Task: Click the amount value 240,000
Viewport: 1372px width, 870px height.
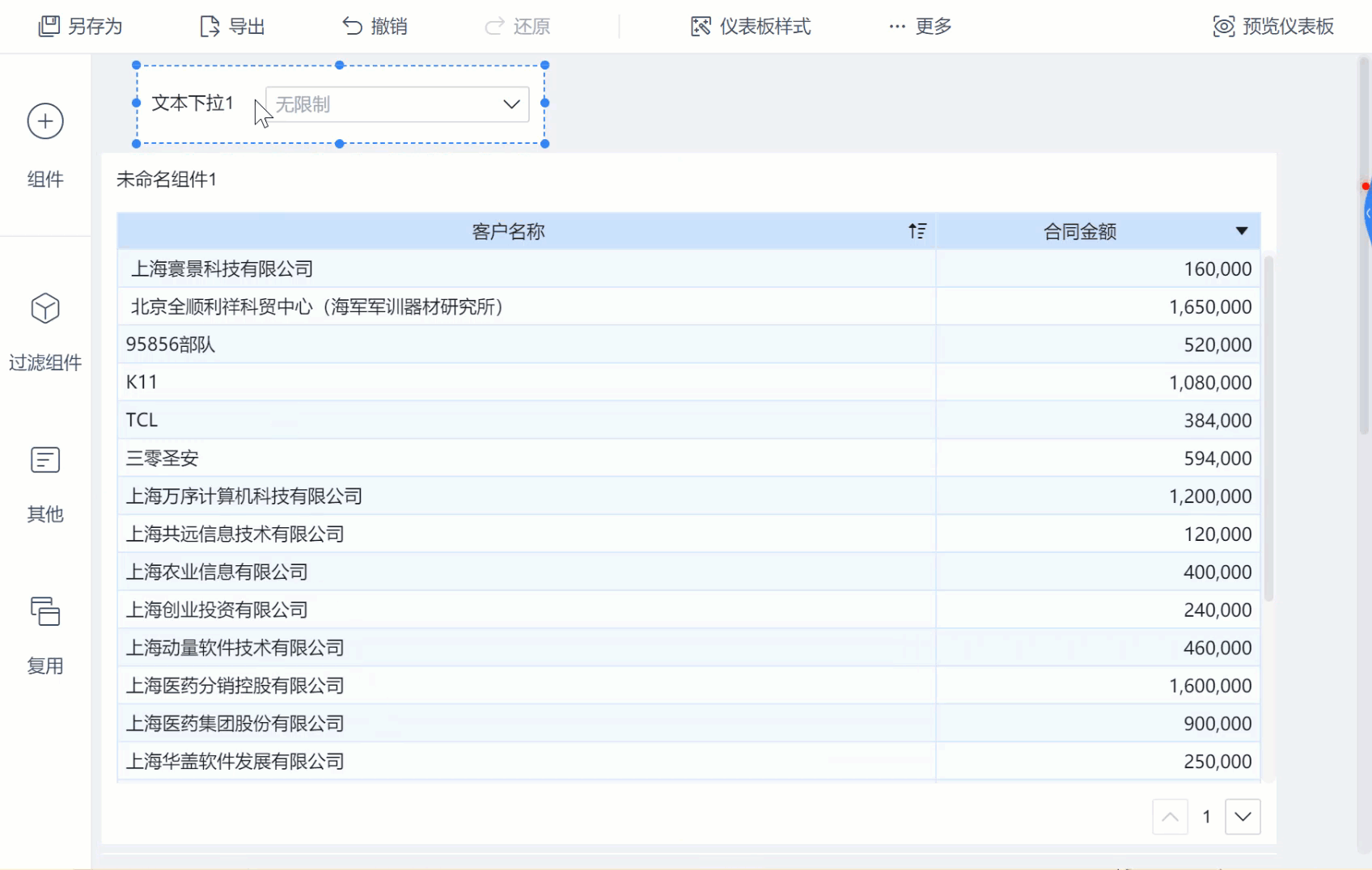Action: (x=1217, y=610)
